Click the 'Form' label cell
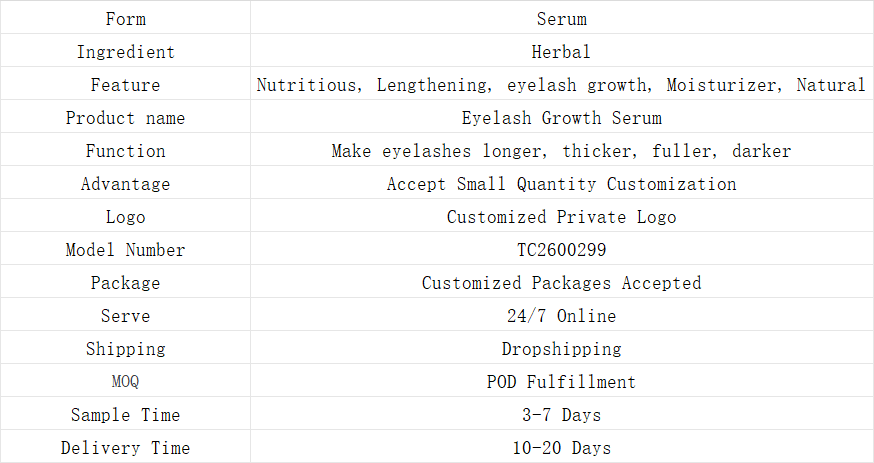Viewport: 874px width, 463px height. pyautogui.click(x=125, y=19)
